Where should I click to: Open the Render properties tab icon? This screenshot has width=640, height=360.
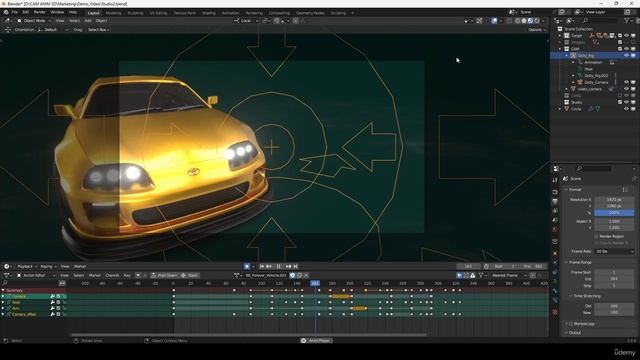point(555,192)
